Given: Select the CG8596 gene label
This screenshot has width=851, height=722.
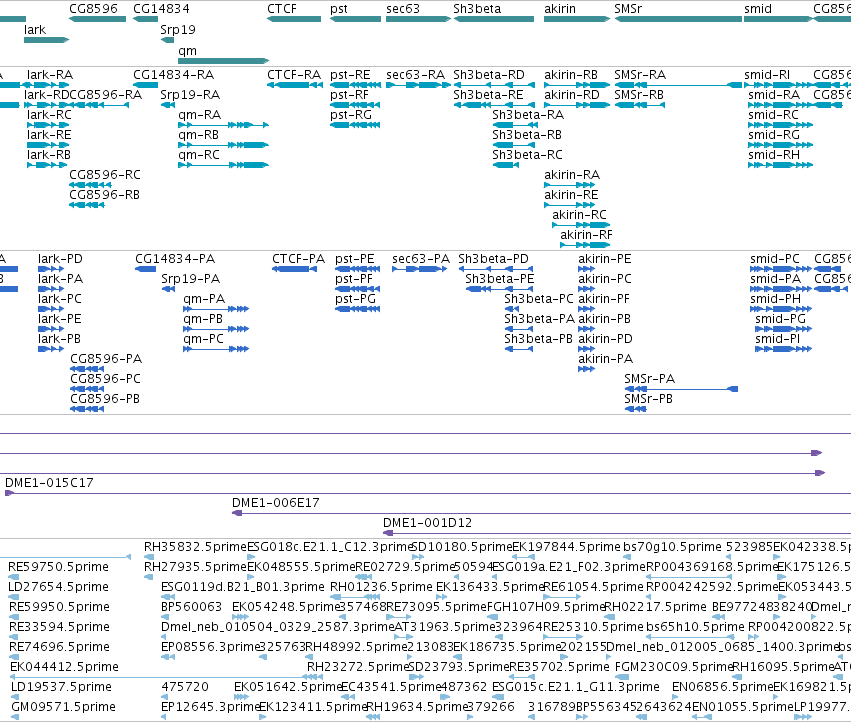Looking at the screenshot, I should click(x=93, y=9).
